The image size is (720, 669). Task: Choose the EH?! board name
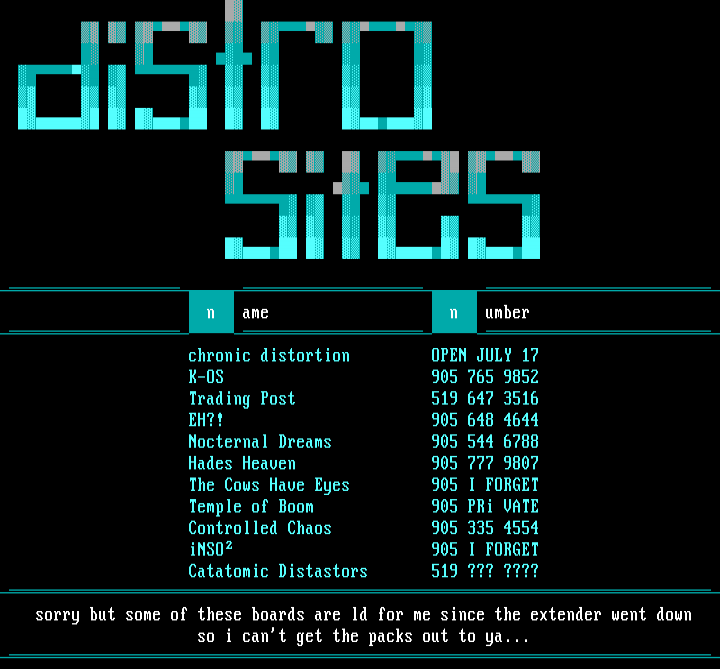click(206, 420)
